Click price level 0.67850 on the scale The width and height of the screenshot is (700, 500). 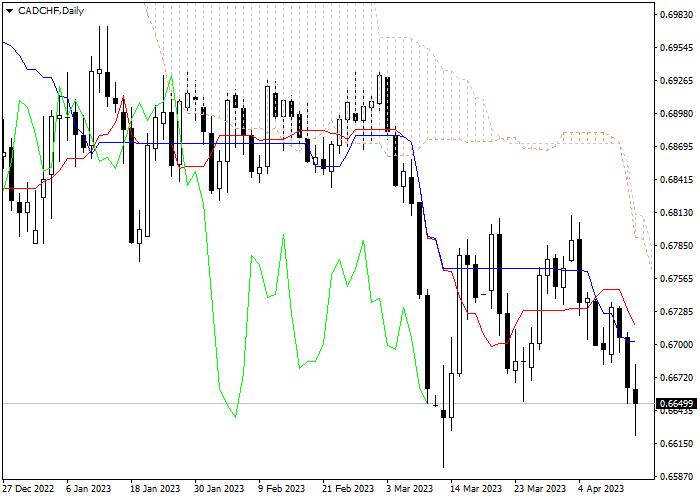click(676, 246)
